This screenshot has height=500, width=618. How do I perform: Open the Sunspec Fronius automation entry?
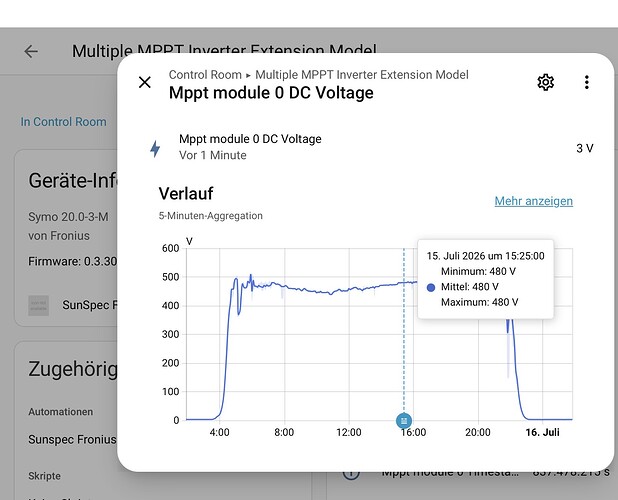(x=72, y=439)
